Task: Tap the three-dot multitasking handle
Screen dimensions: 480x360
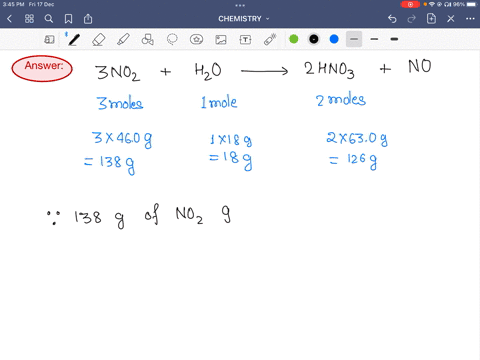Action: [x=240, y=5]
